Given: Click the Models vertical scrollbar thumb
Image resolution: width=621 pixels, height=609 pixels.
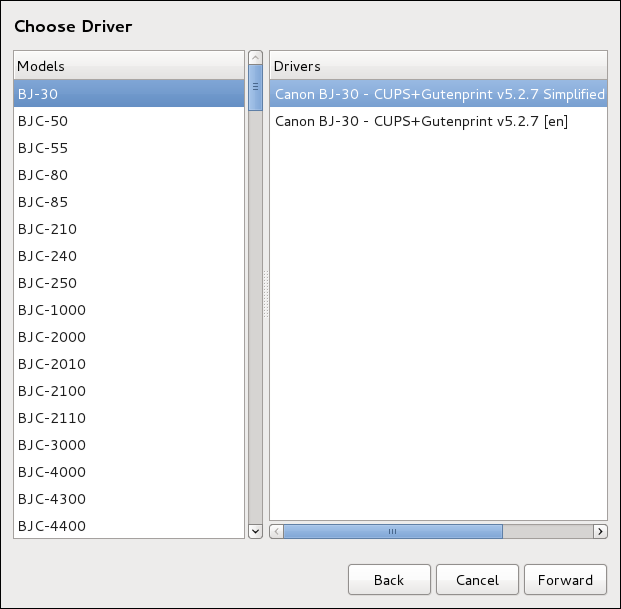Looking at the screenshot, I should (255, 79).
